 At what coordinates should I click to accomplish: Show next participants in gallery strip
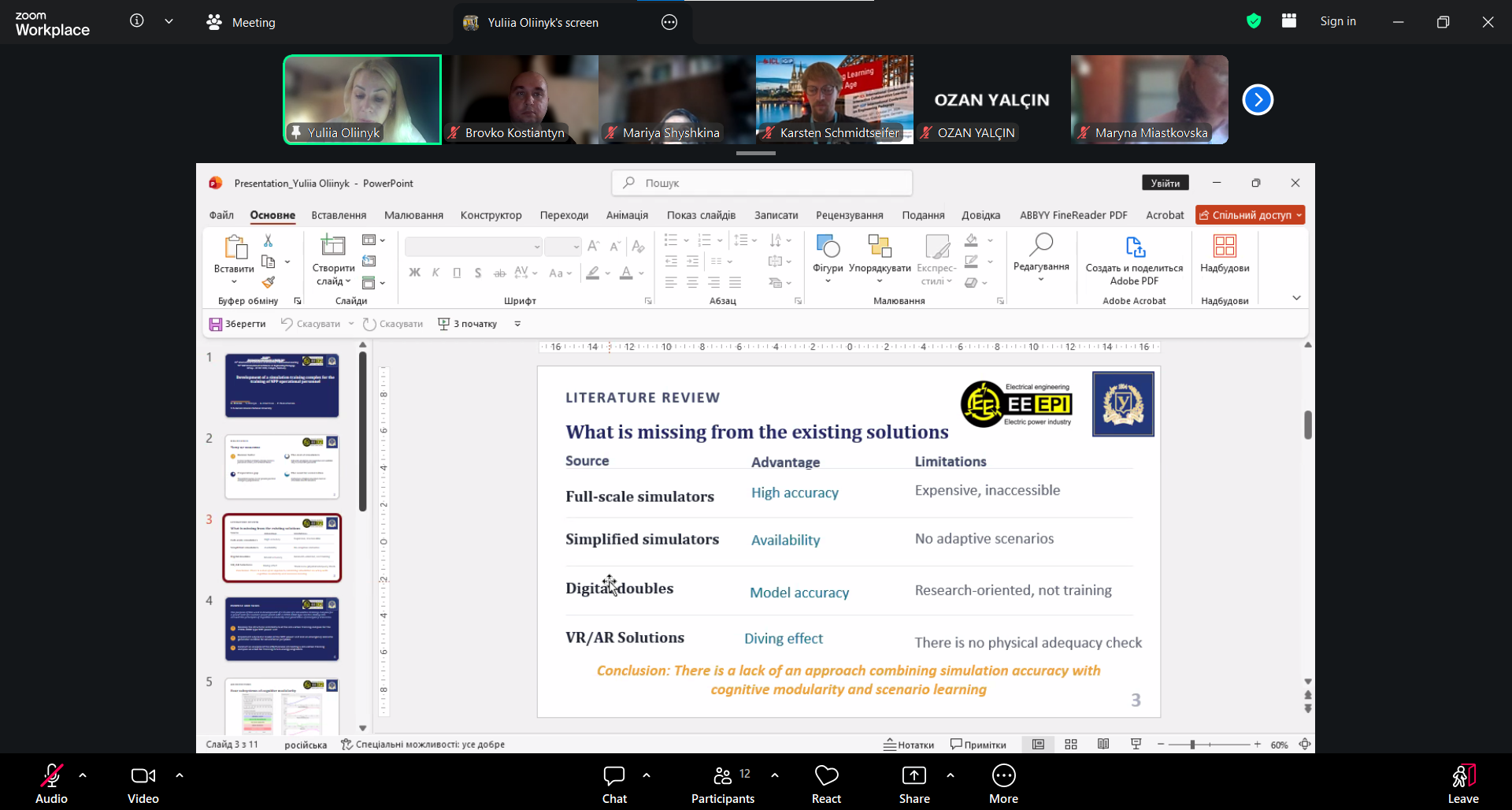[x=1258, y=100]
